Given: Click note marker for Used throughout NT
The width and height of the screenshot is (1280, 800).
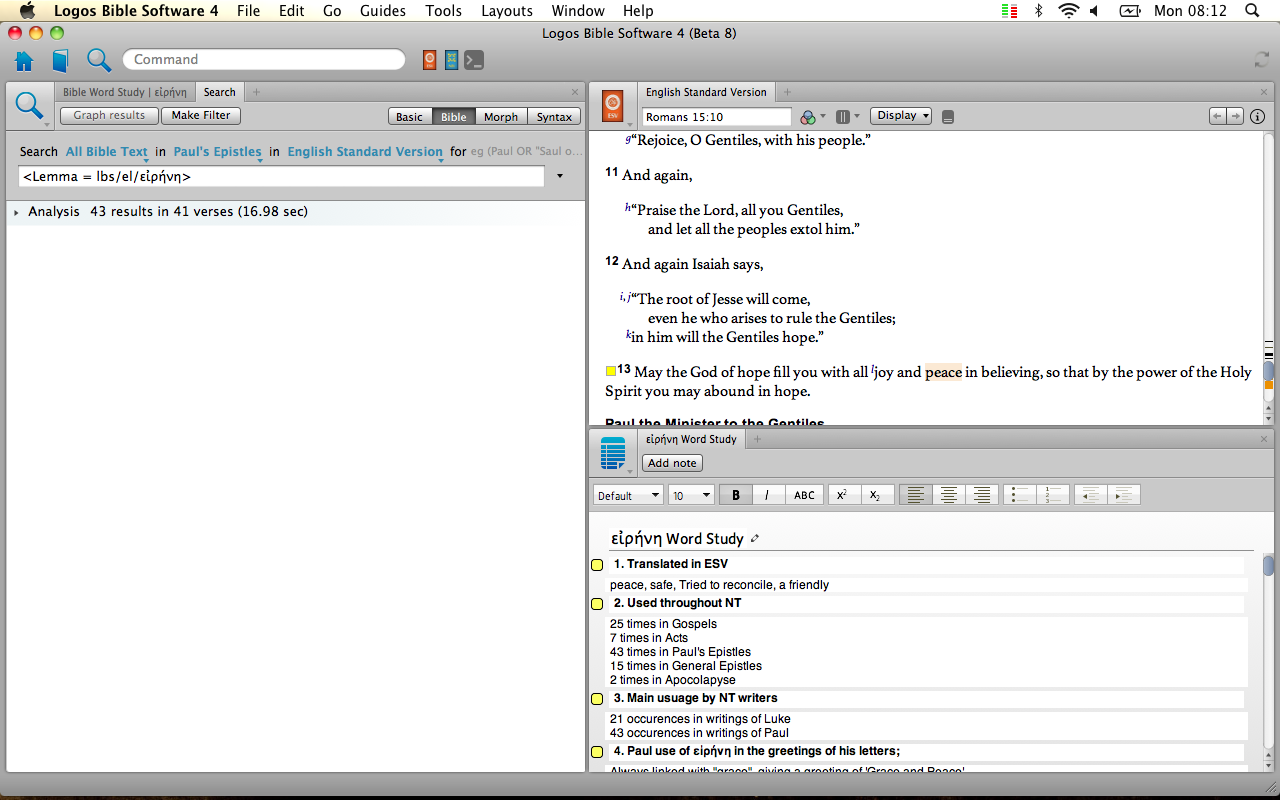Looking at the screenshot, I should click(x=597, y=604).
